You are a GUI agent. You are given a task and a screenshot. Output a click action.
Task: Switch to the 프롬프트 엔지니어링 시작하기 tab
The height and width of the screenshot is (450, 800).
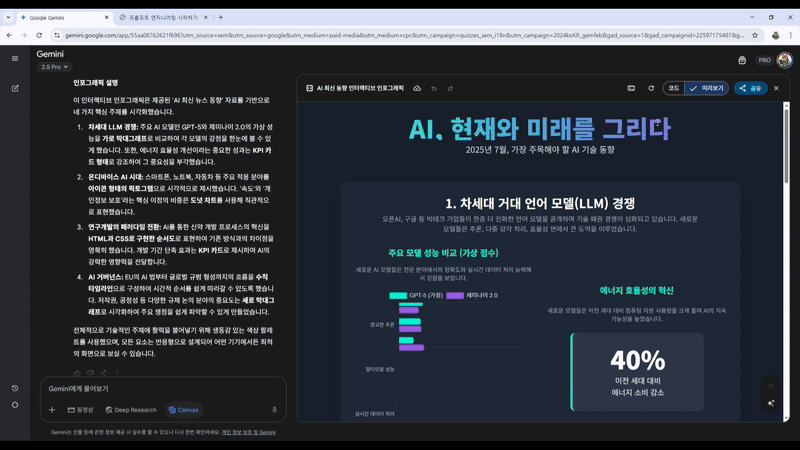tap(163, 17)
